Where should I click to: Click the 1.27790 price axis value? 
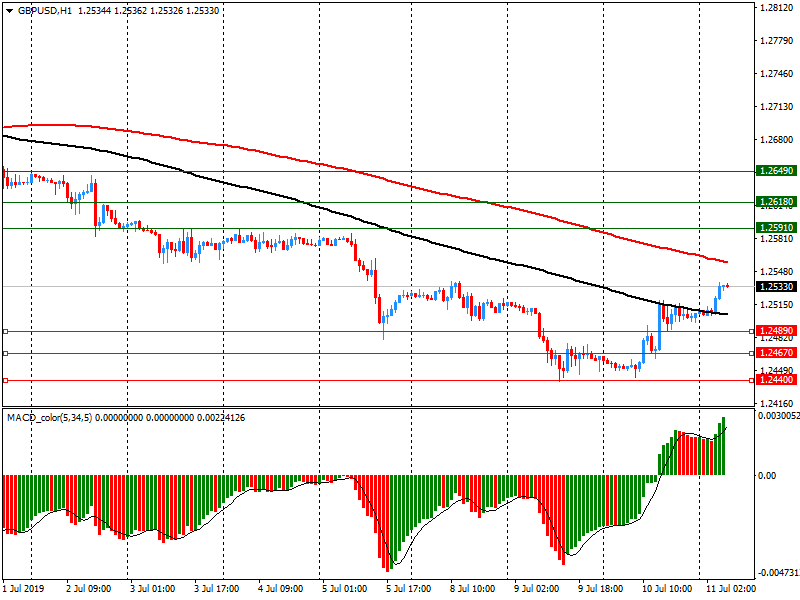[777, 41]
